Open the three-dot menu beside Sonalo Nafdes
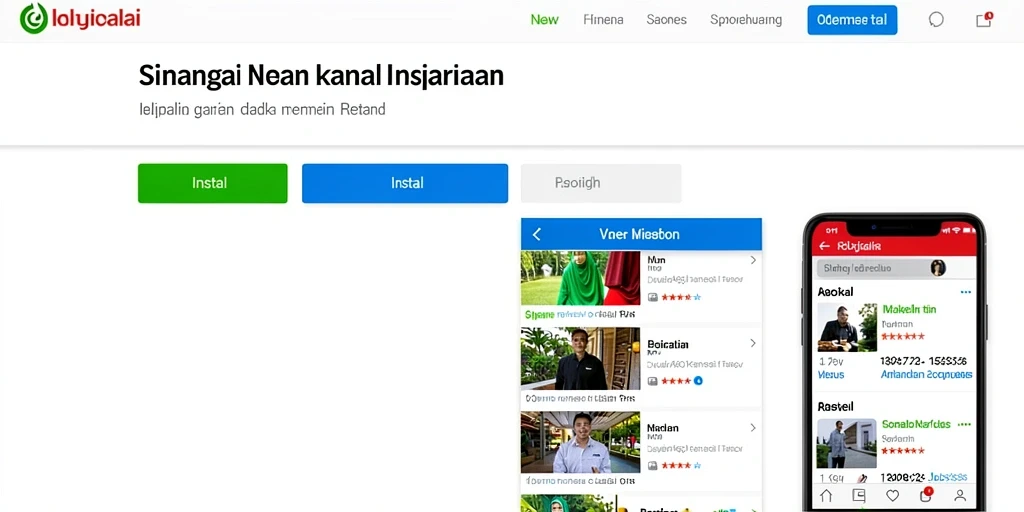This screenshot has height=512, width=1024. [x=964, y=424]
